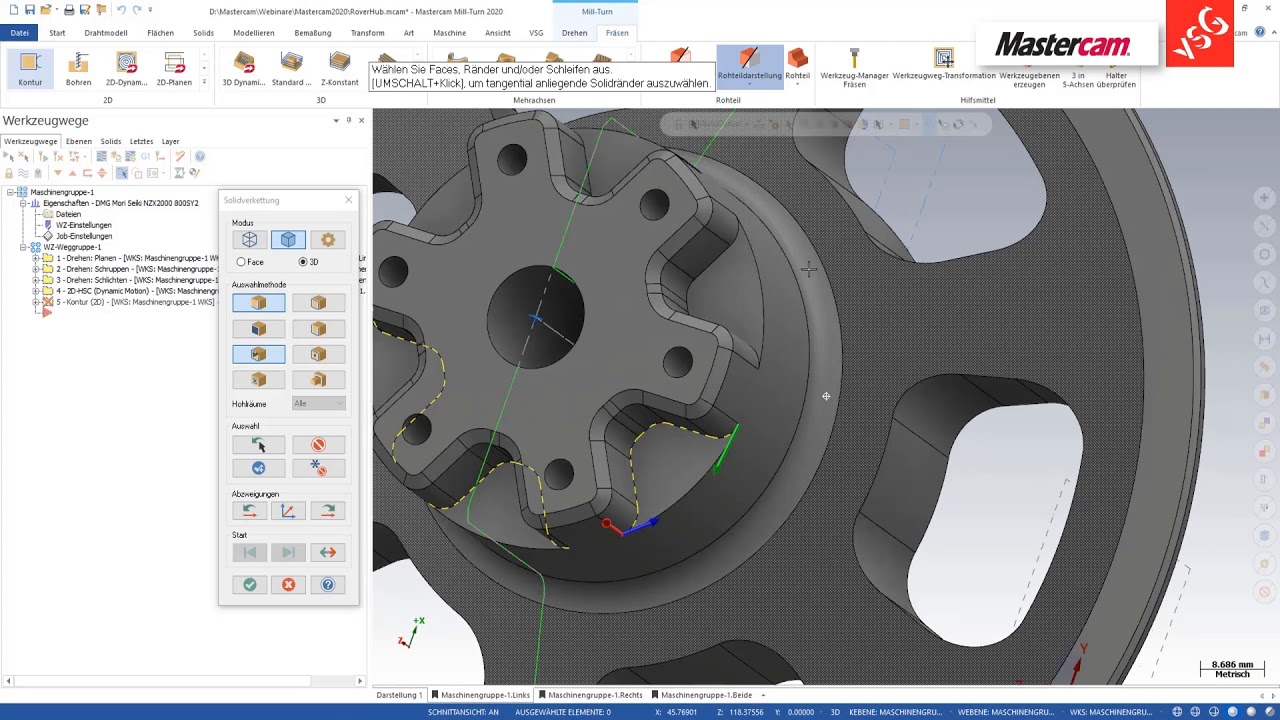Click 3D mode indicator in status bar
This screenshot has height=720, width=1280.
(835, 712)
